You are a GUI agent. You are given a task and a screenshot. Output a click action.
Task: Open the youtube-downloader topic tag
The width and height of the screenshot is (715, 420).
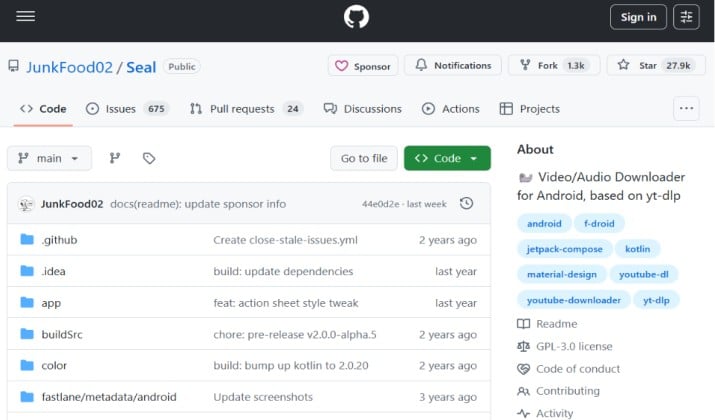[x=574, y=300]
